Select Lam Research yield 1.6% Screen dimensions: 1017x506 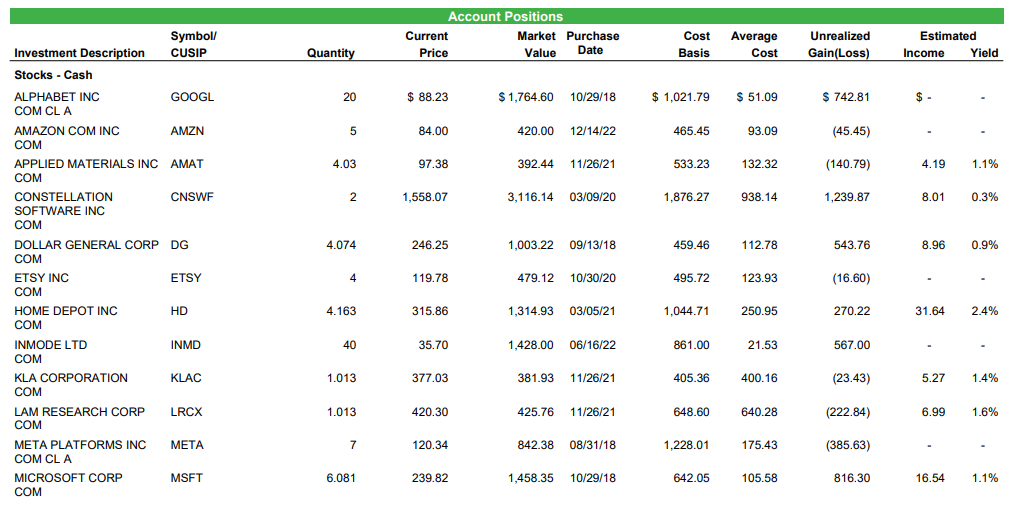coord(985,412)
